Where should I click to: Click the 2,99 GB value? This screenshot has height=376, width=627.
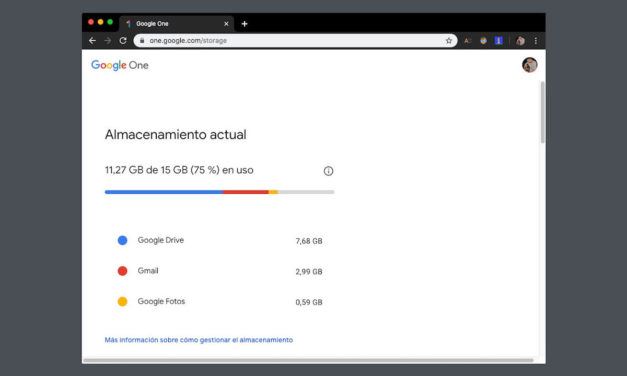[x=309, y=272]
